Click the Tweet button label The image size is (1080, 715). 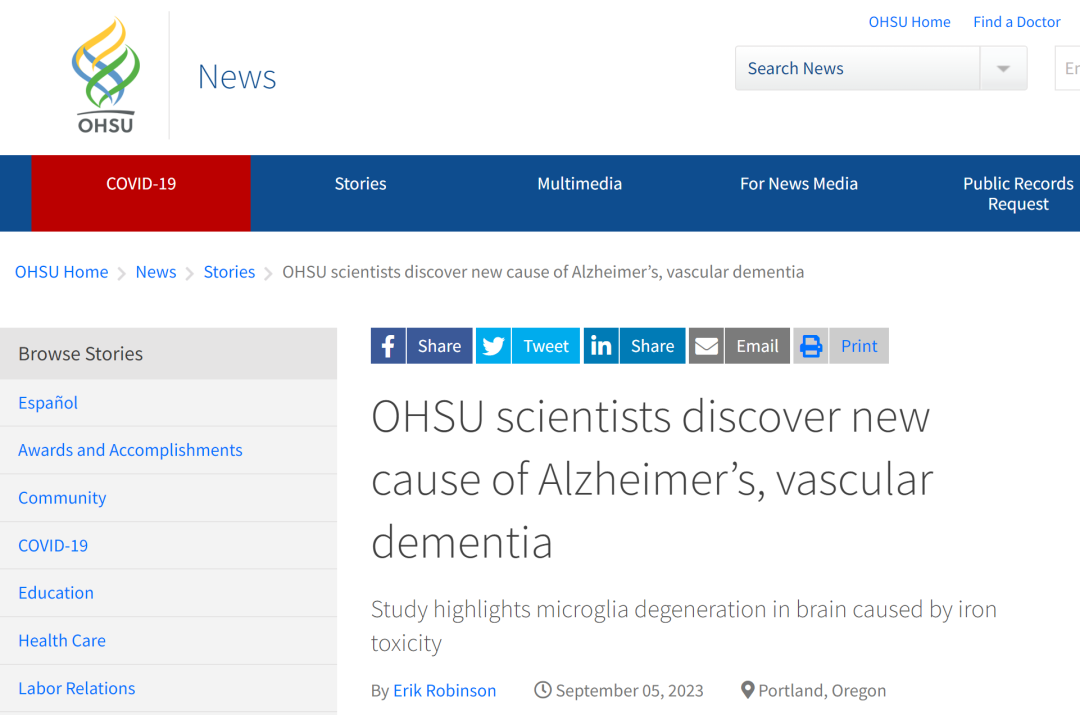coord(546,346)
